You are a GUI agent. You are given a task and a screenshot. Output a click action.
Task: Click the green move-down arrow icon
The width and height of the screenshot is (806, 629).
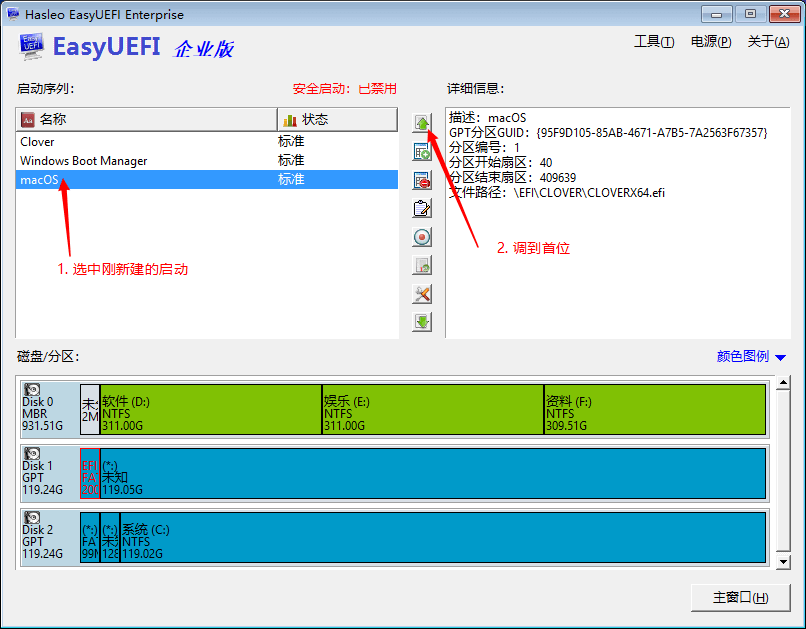[422, 322]
